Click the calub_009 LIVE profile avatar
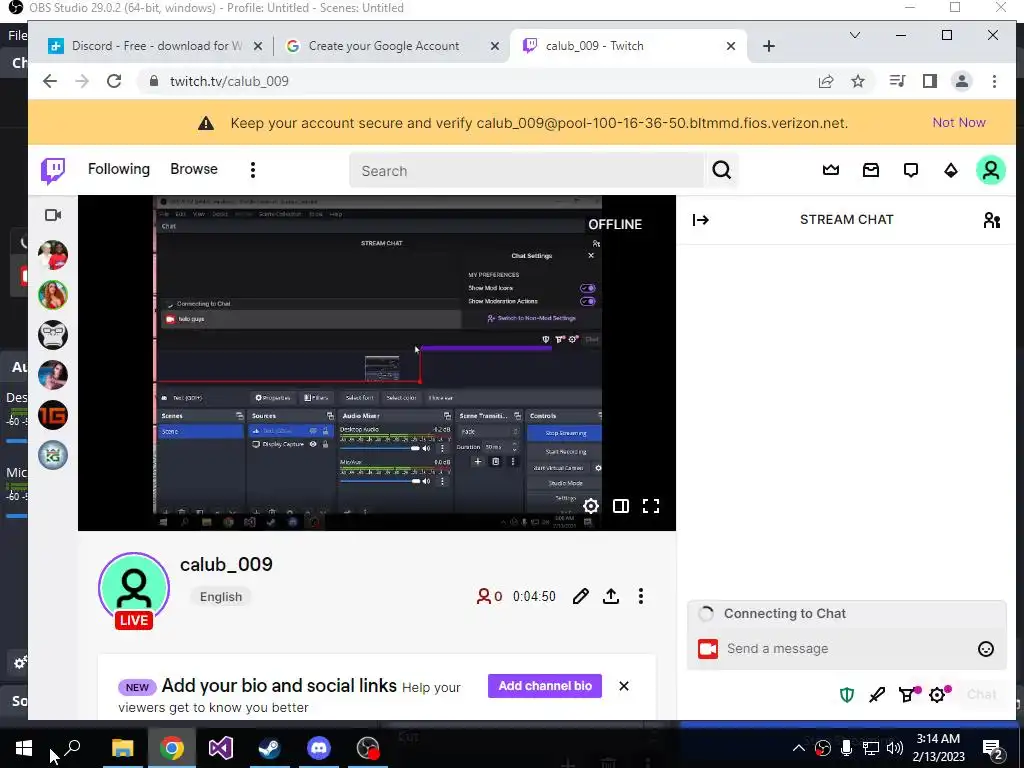Viewport: 1024px width, 768px height. pyautogui.click(x=134, y=590)
